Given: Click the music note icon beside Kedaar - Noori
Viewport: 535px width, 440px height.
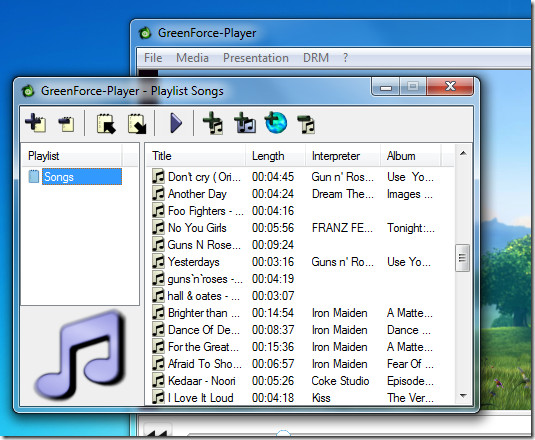Looking at the screenshot, I should pos(158,381).
